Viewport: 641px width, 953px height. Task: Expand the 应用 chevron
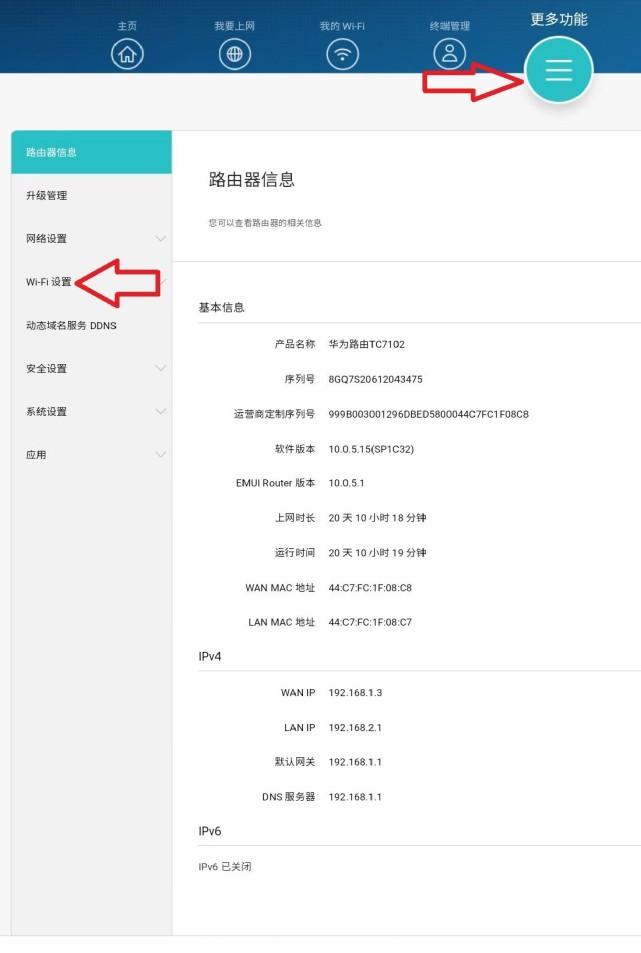click(x=160, y=454)
